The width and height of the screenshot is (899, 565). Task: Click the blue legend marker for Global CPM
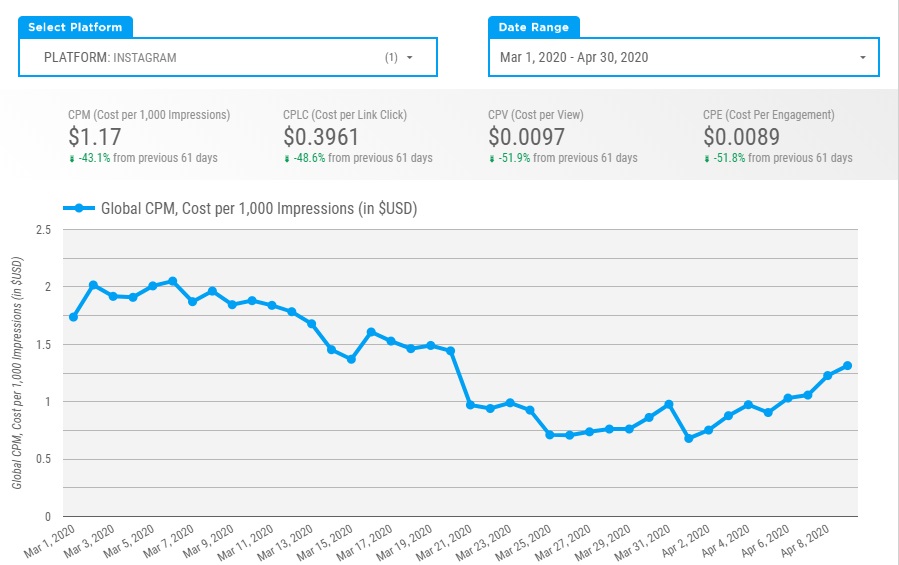(x=78, y=208)
